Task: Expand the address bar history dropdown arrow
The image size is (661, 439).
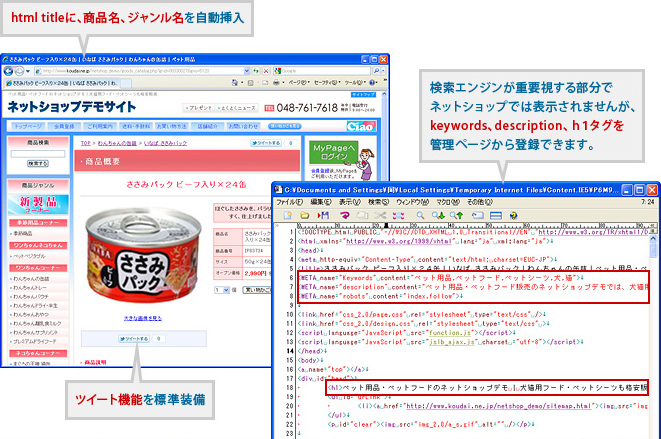Action: tap(247, 71)
